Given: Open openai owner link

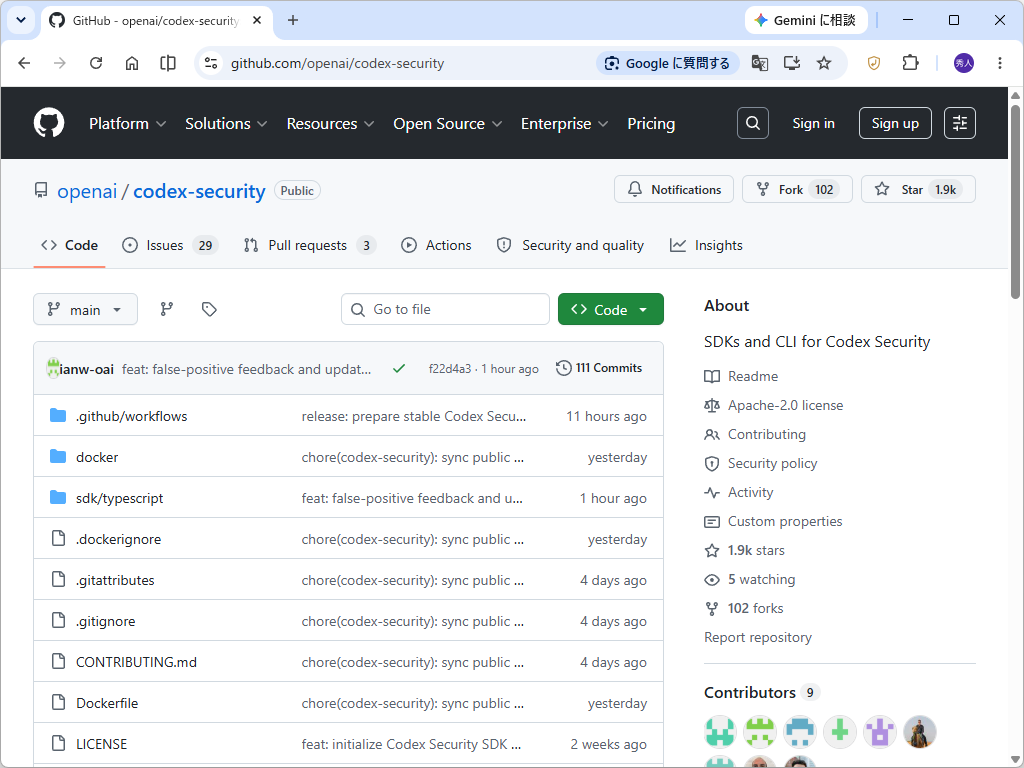Looking at the screenshot, I should click(x=87, y=191).
